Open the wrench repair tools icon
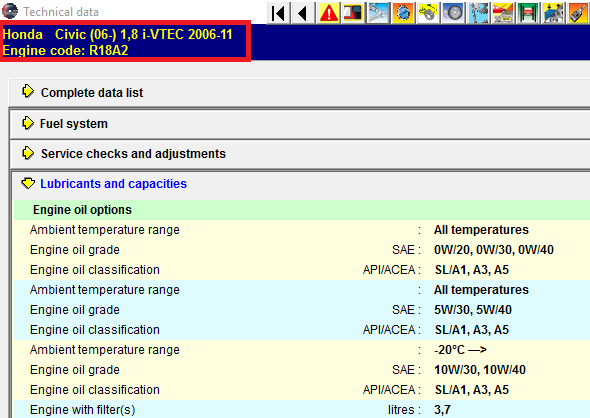The image size is (590, 418). pos(378,13)
